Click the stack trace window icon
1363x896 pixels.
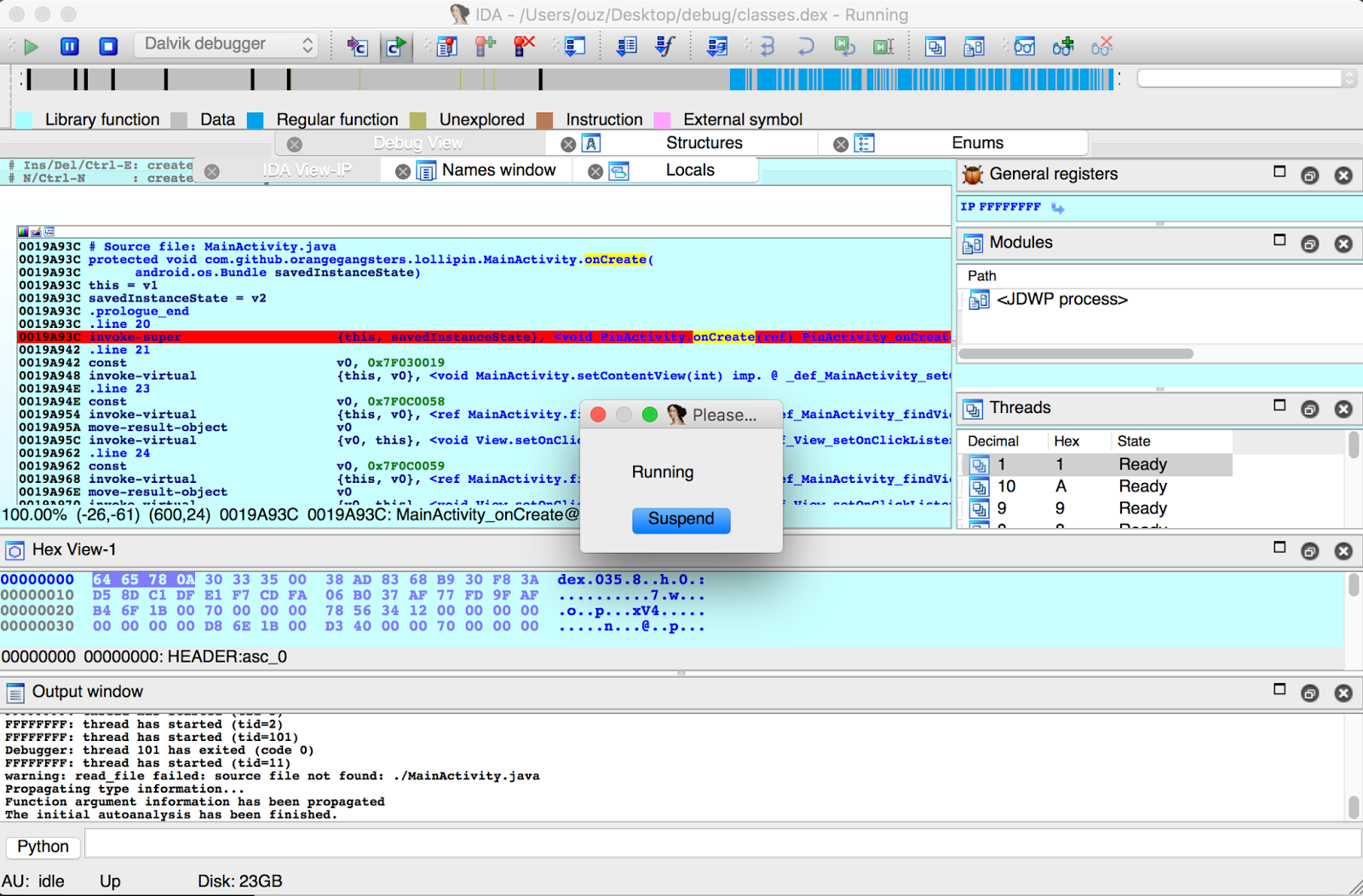click(574, 46)
